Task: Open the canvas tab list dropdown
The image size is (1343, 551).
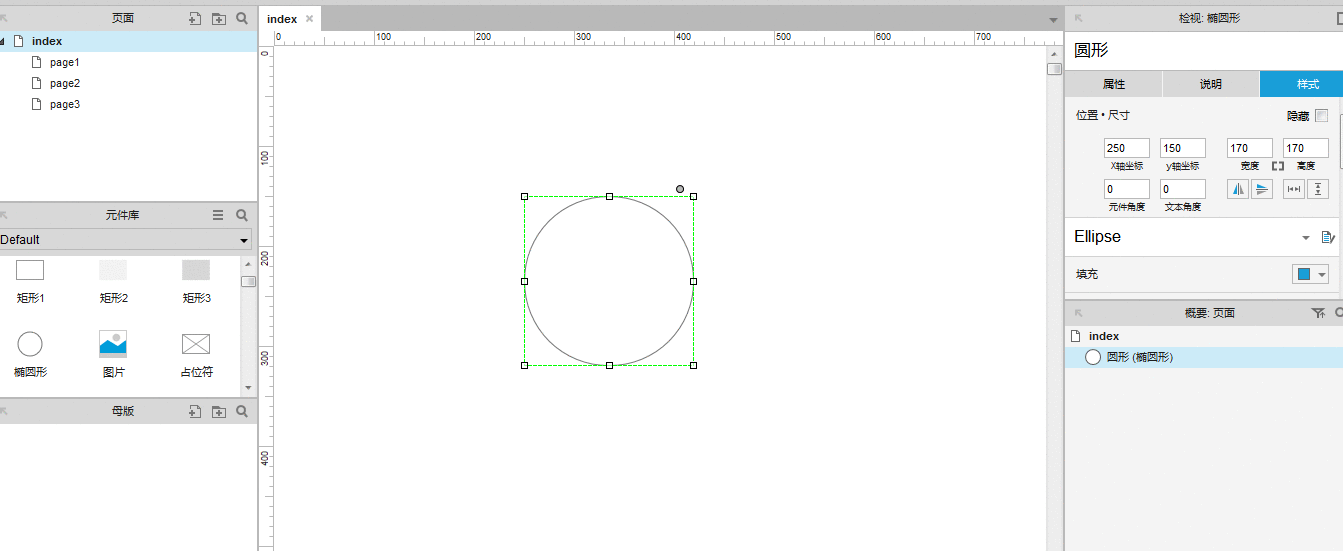Action: click(1053, 20)
